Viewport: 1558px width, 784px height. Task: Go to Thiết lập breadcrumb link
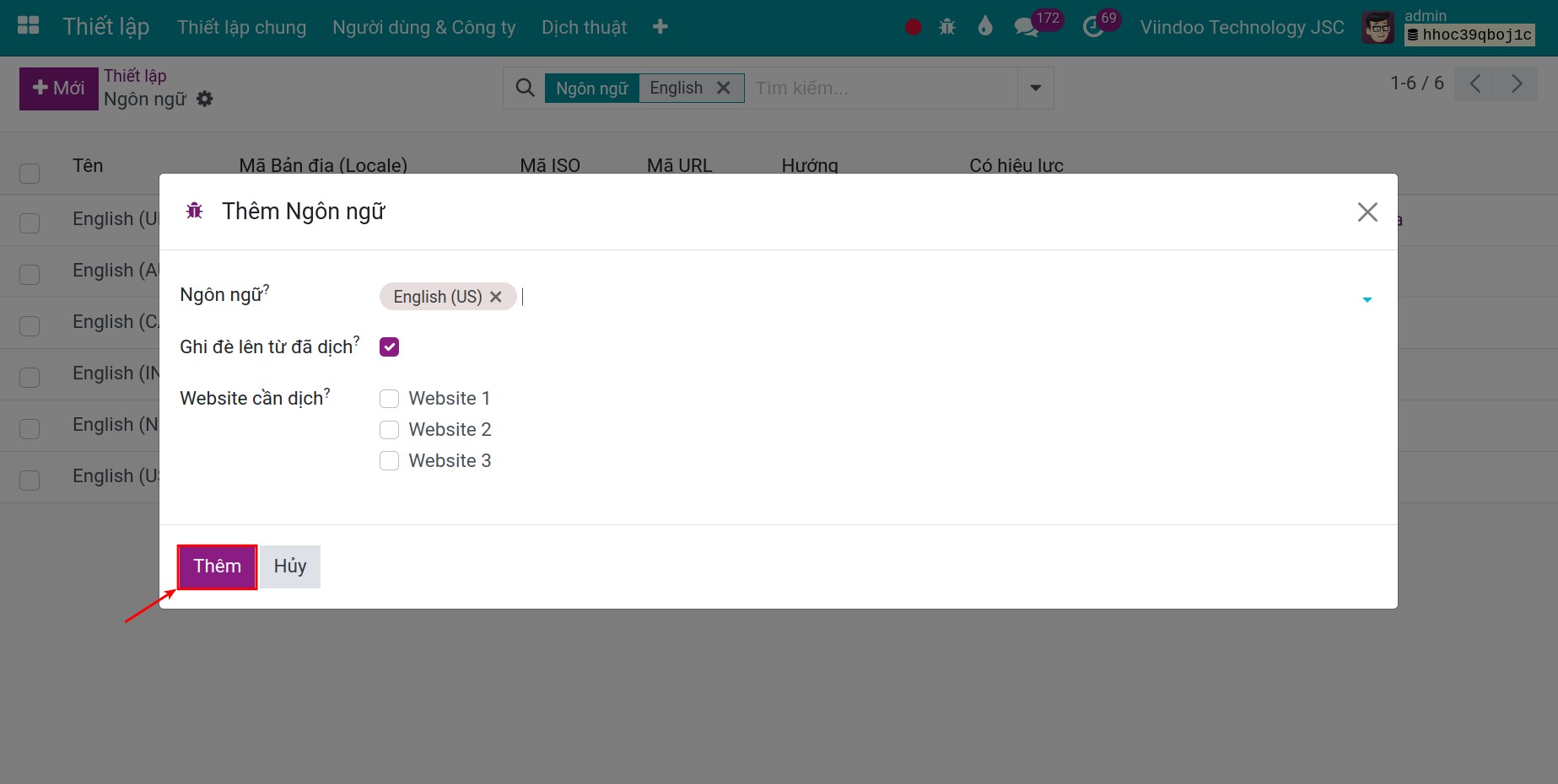pyautogui.click(x=135, y=76)
